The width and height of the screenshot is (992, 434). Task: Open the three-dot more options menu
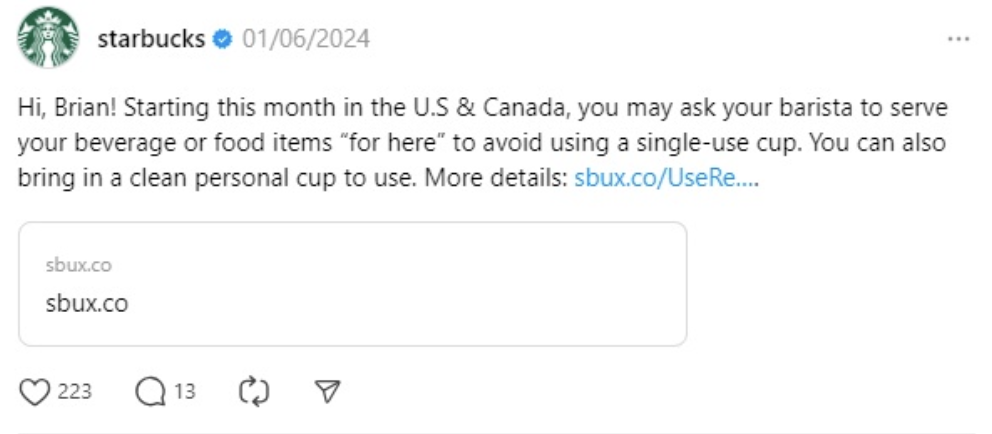click(x=958, y=39)
